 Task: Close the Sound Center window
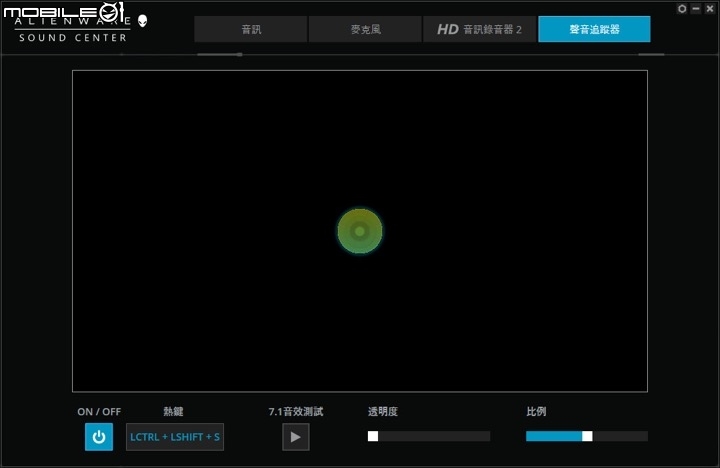710,9
